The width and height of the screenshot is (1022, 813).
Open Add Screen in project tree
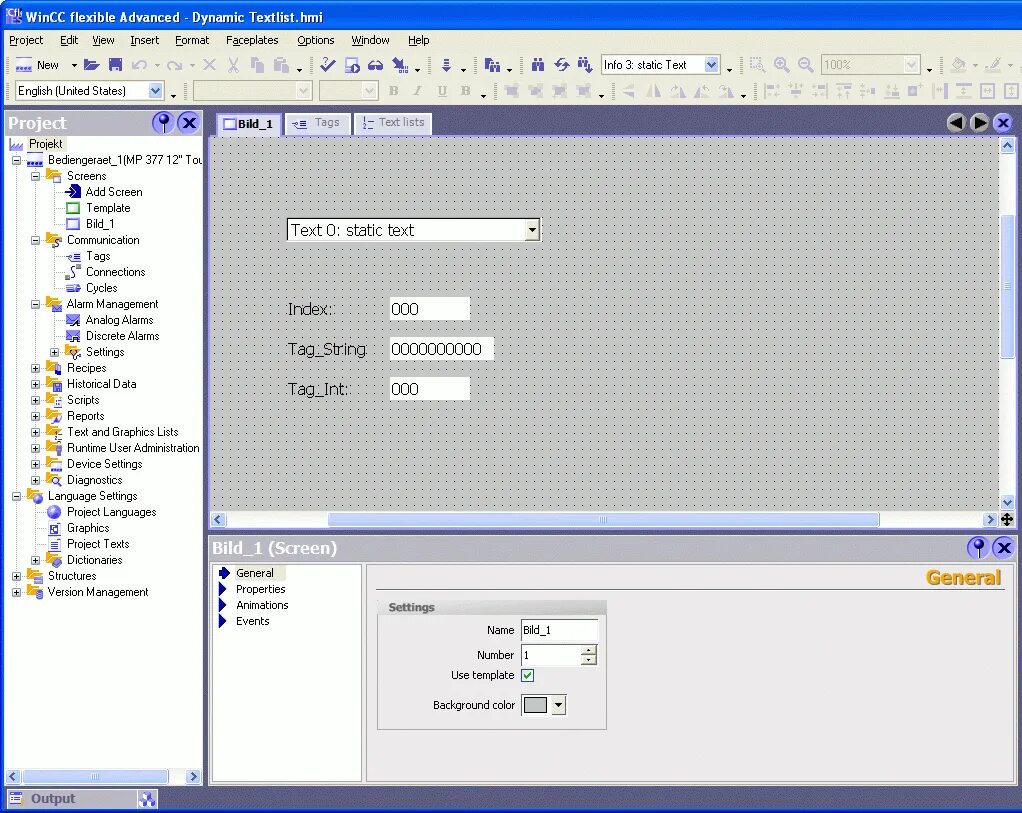coord(114,192)
